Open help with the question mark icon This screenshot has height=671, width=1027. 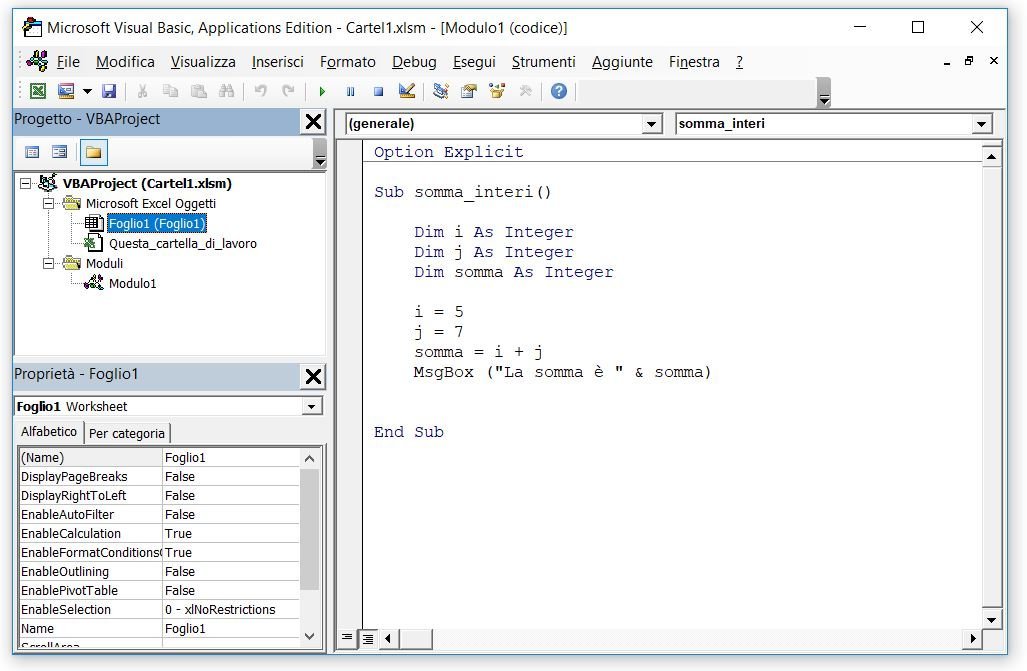559,91
